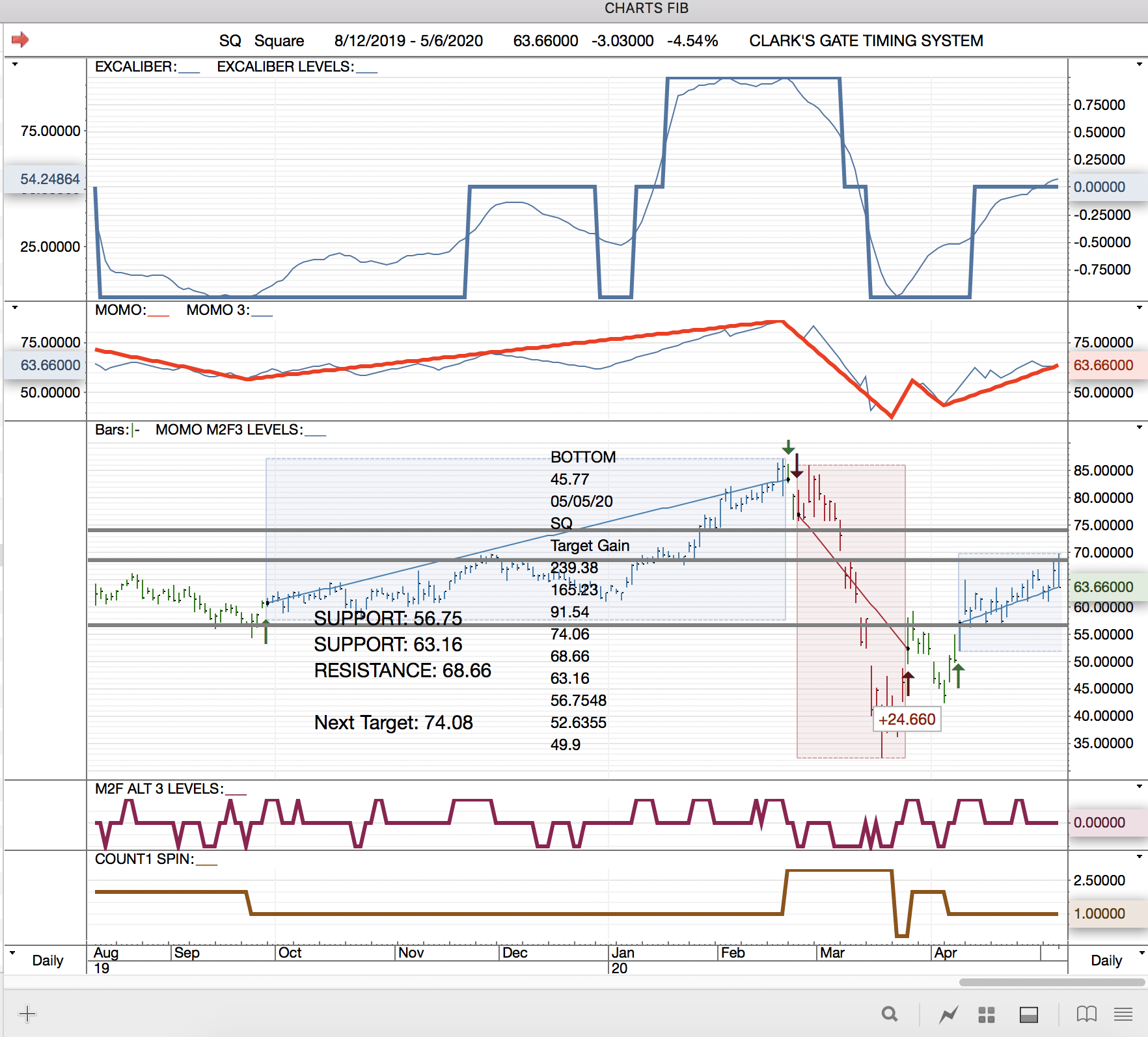Click the Square company name in the header
The width and height of the screenshot is (1148, 1037).
point(279,41)
